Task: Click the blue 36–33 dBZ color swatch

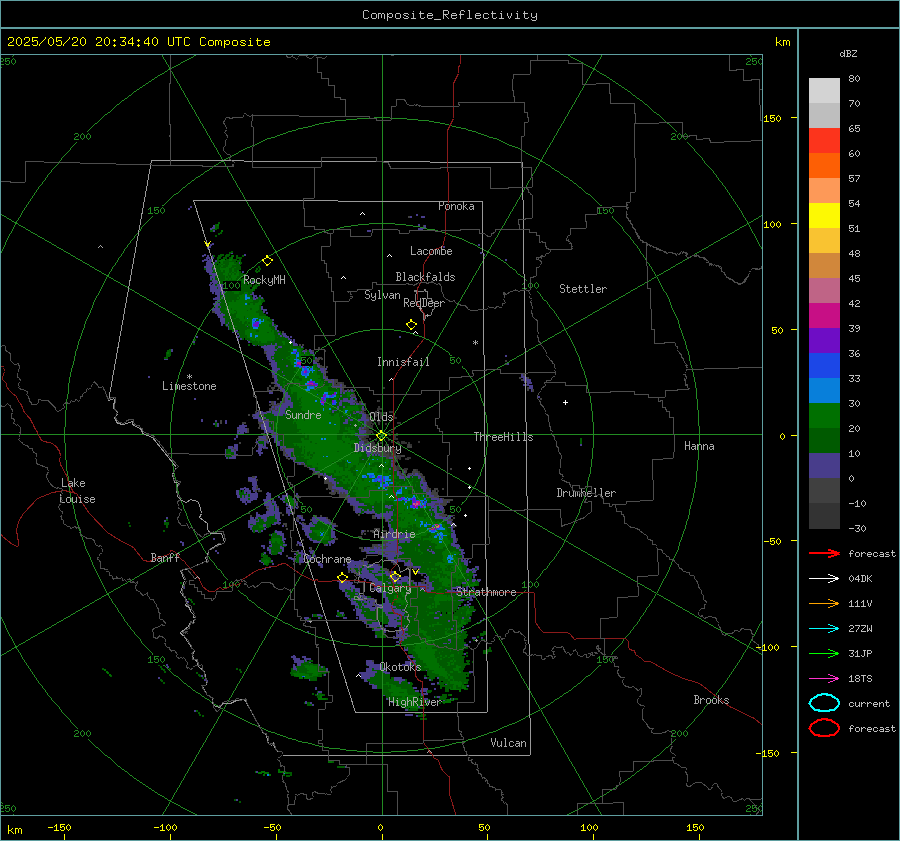Action: [824, 365]
